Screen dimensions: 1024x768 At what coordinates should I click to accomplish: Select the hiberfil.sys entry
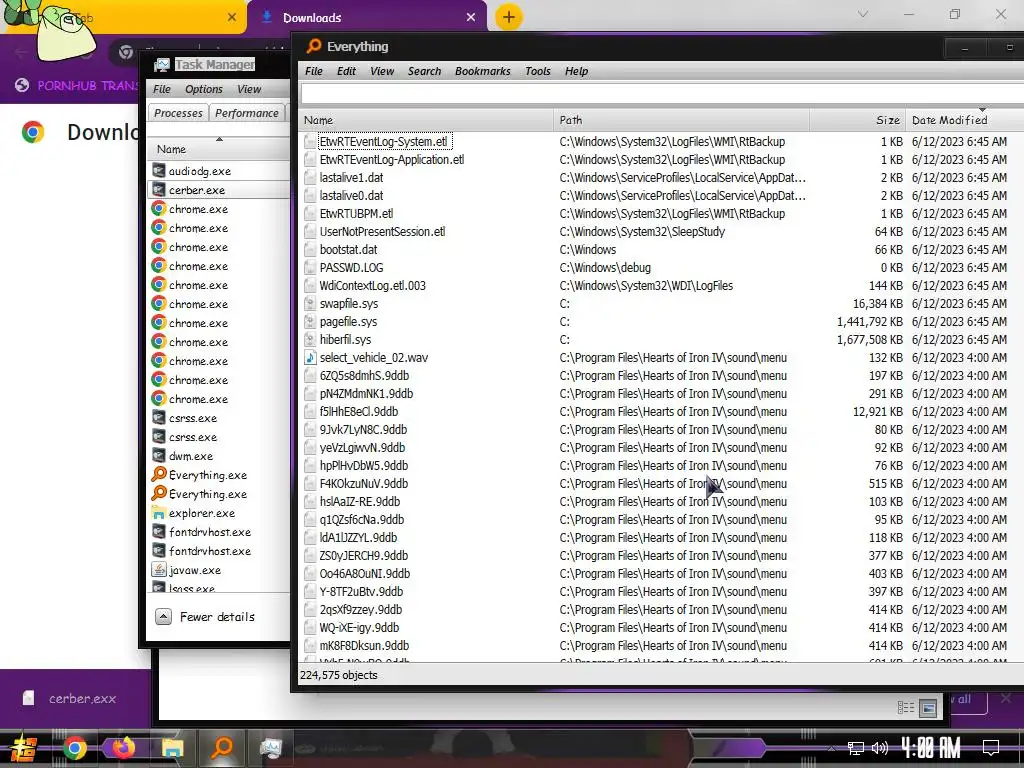coord(345,340)
